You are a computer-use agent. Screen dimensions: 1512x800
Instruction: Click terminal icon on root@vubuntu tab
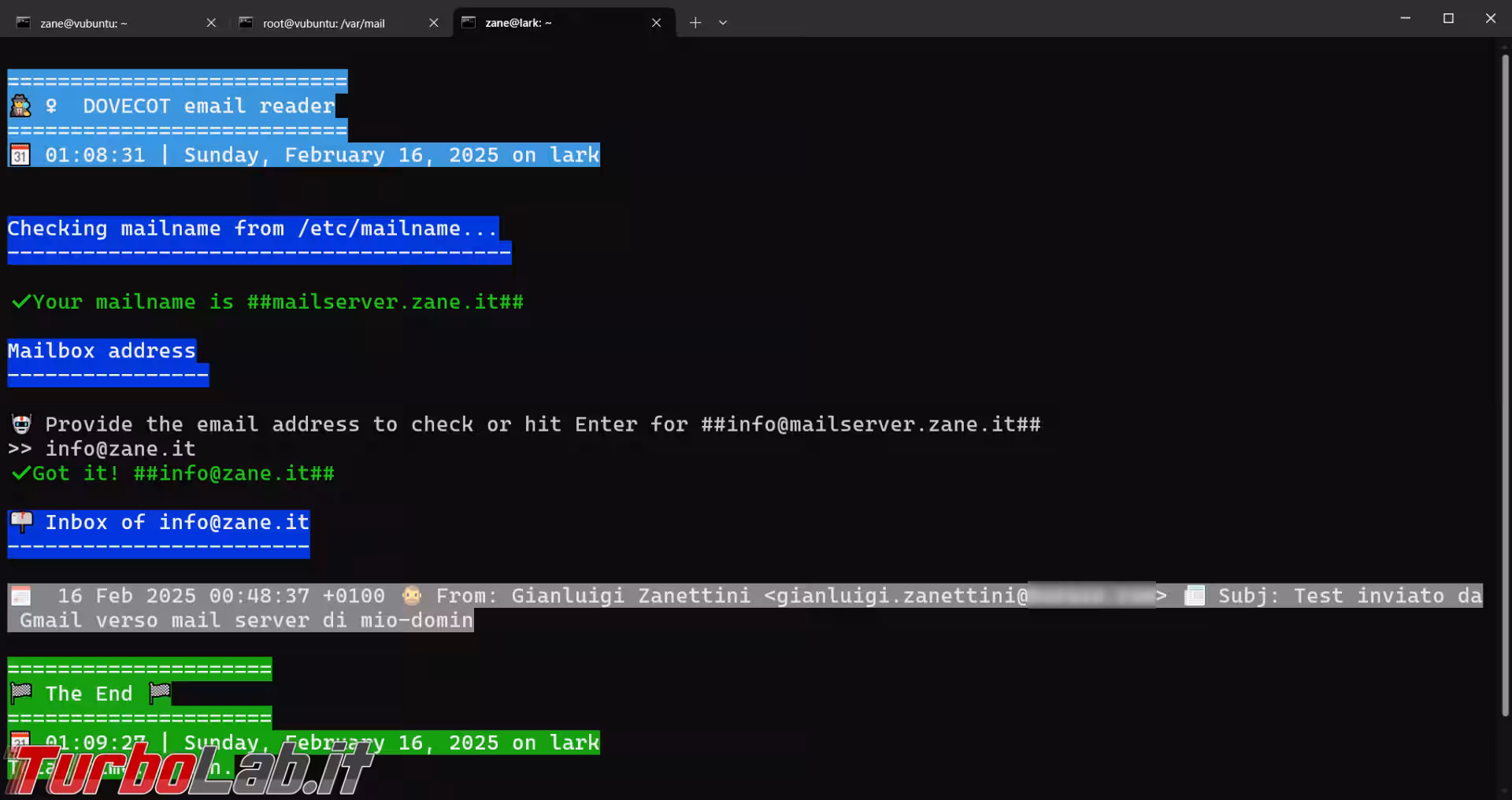[x=246, y=23]
